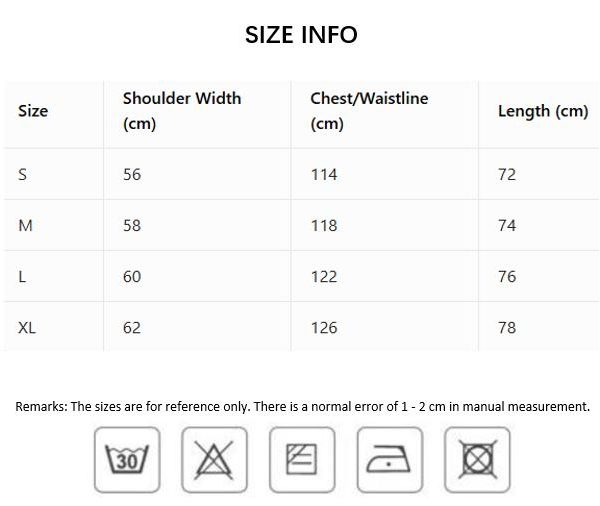Click the do-not-bleach triangle icon
This screenshot has height=506, width=600.
click(x=214, y=460)
